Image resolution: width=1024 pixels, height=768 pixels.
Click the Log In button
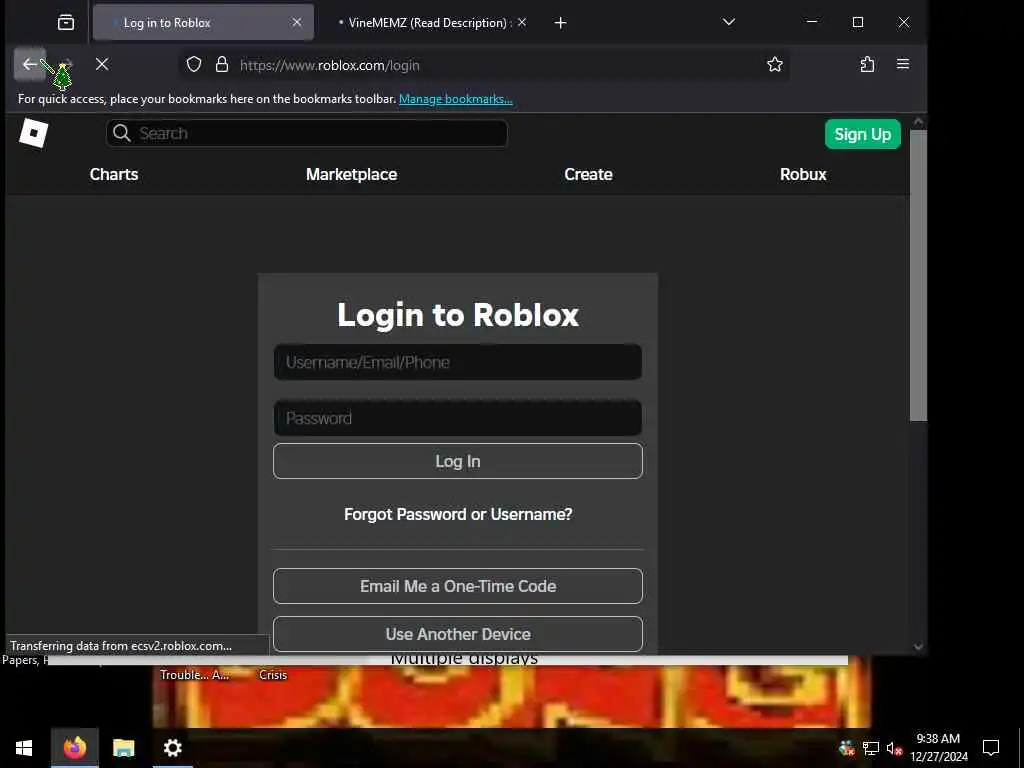tap(458, 461)
